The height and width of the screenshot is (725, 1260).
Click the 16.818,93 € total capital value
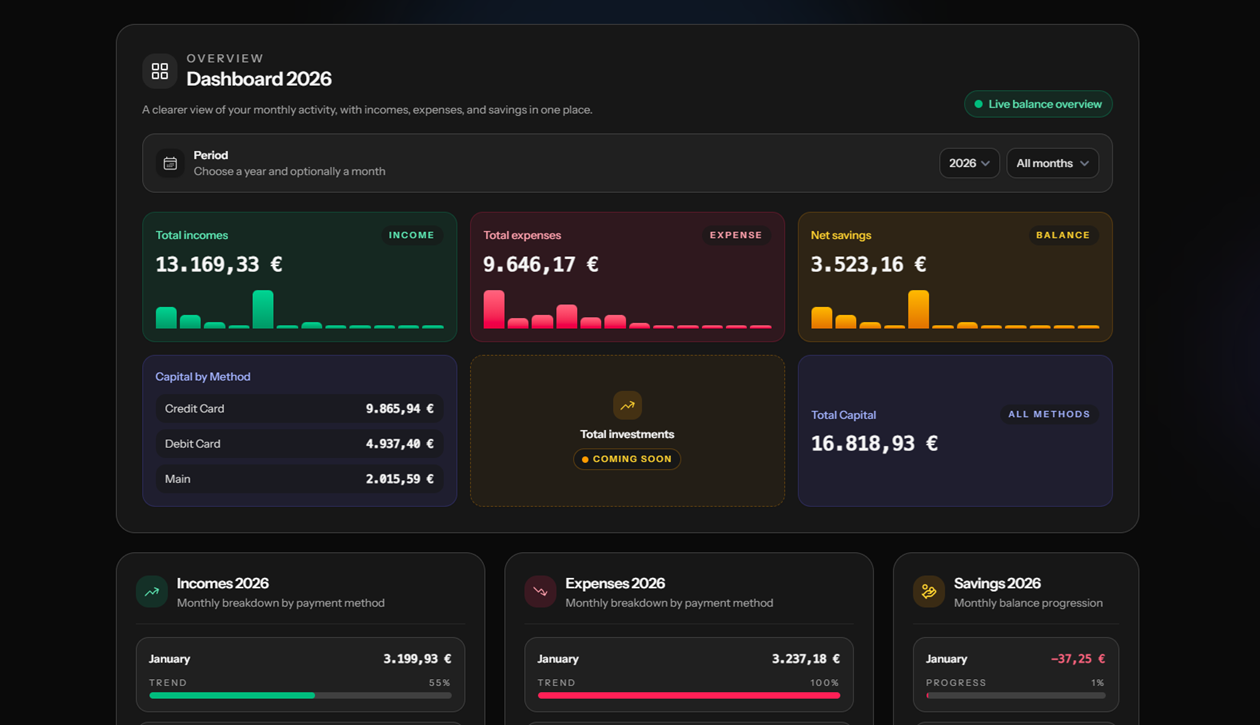tap(874, 444)
